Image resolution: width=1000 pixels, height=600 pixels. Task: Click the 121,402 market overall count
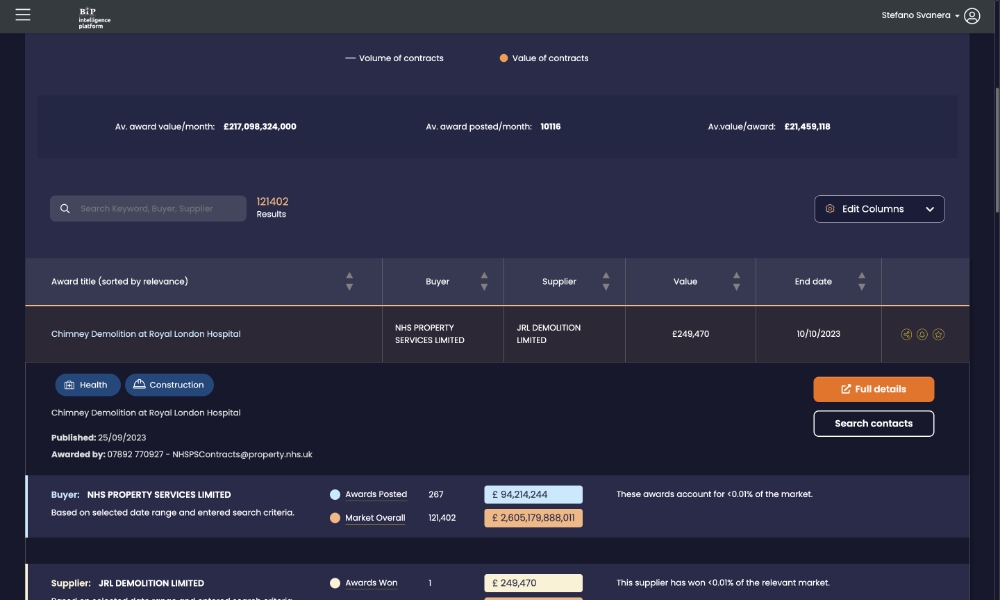click(442, 518)
